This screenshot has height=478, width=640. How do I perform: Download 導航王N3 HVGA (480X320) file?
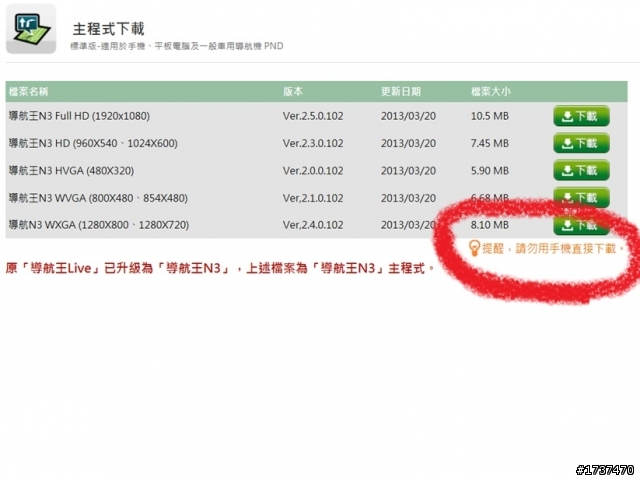click(x=581, y=171)
